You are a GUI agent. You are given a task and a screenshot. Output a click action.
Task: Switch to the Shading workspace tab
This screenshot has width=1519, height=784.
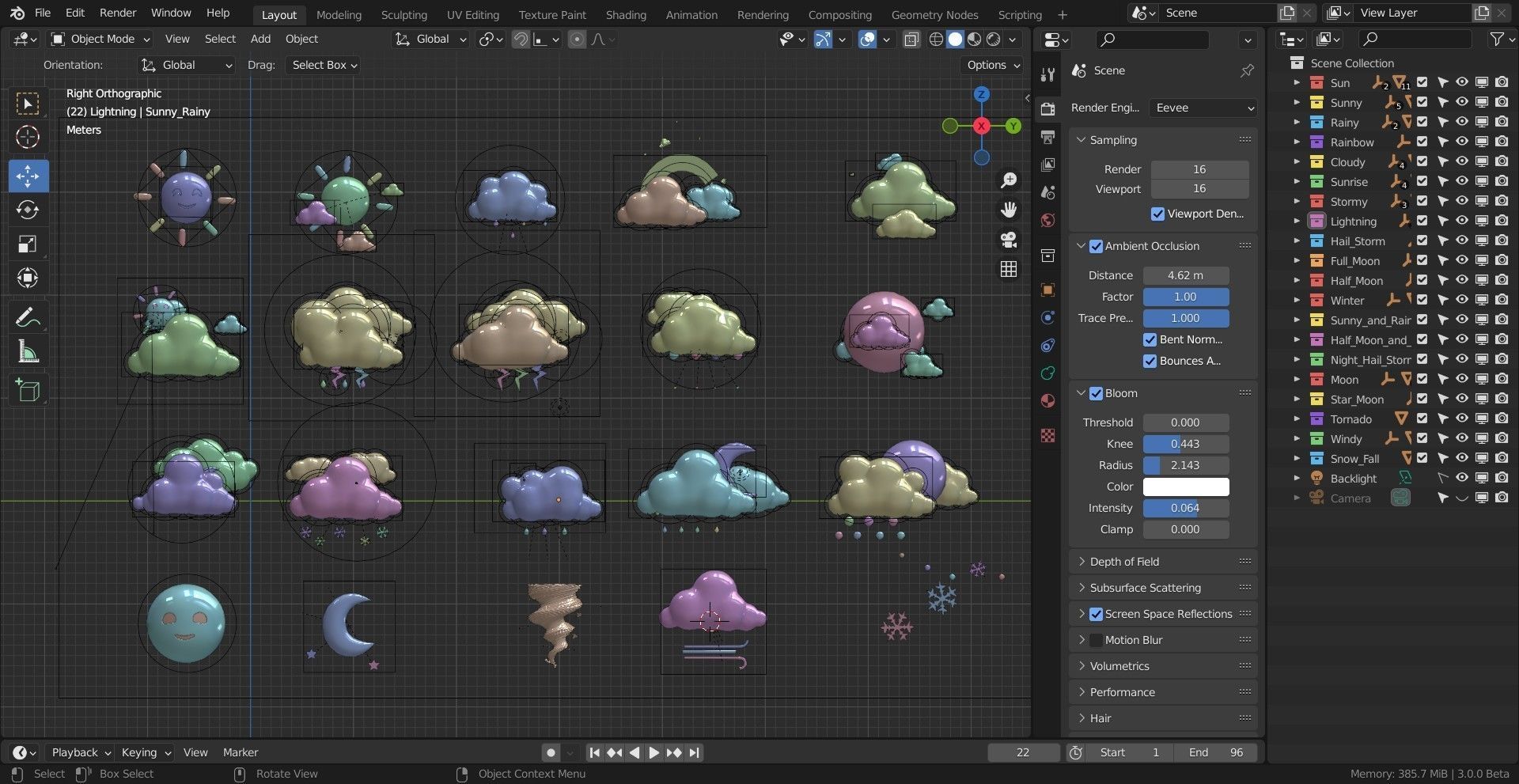point(625,14)
